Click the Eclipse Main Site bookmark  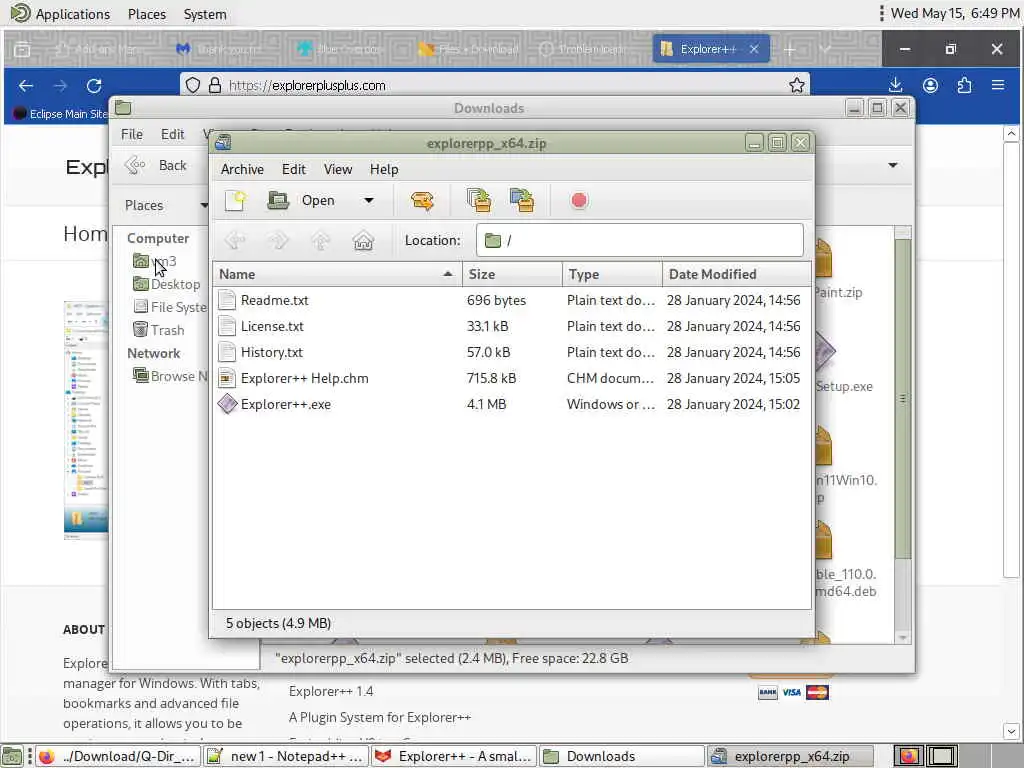[x=61, y=114]
